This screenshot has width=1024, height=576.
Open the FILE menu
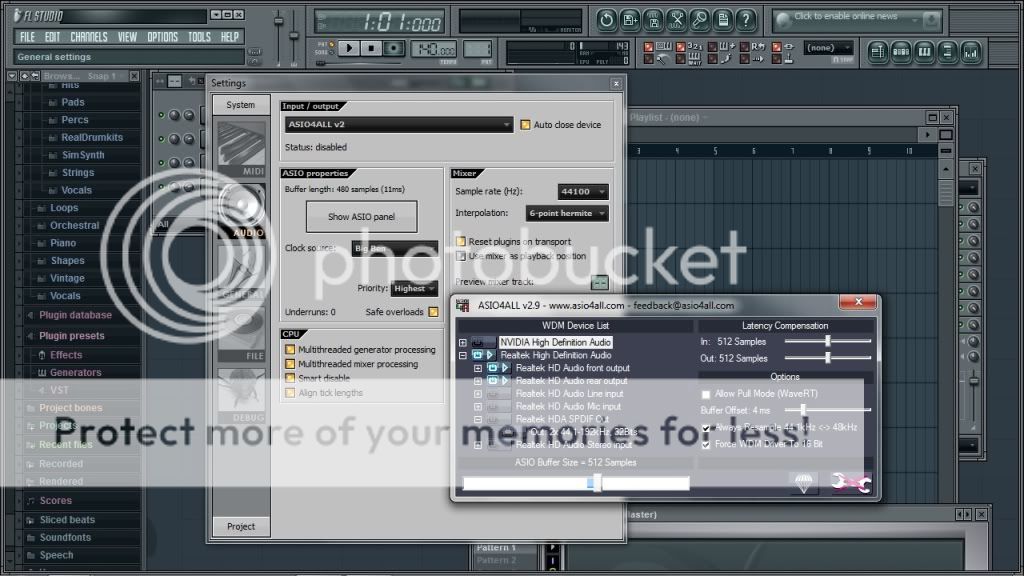coord(27,37)
